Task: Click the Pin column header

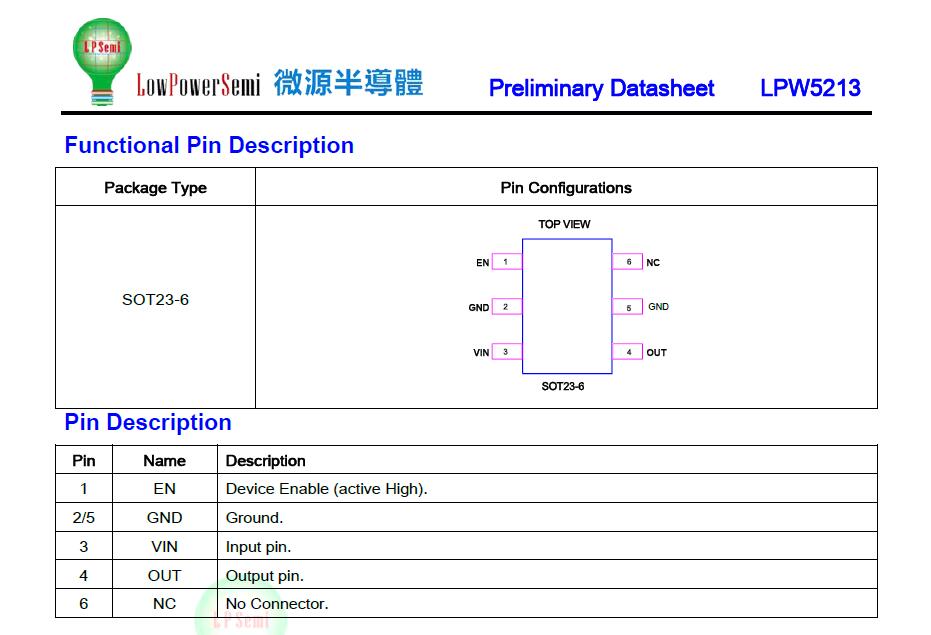Action: tap(84, 460)
